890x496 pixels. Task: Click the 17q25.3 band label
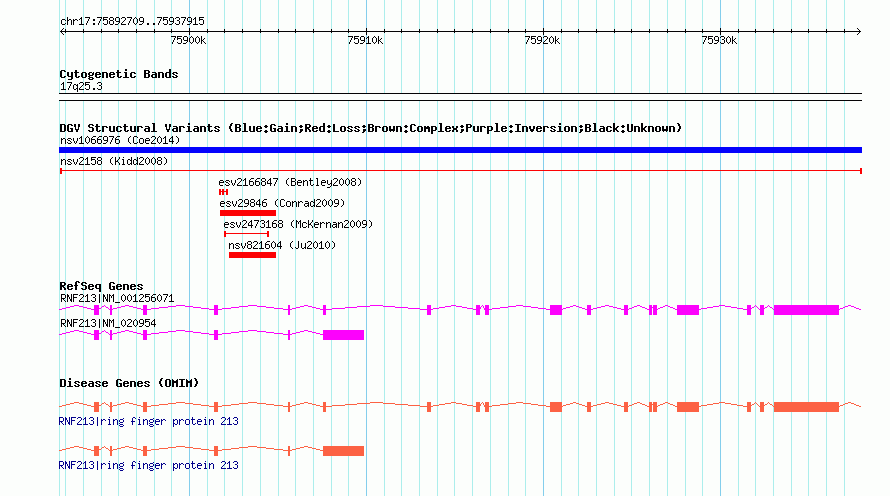[81, 87]
